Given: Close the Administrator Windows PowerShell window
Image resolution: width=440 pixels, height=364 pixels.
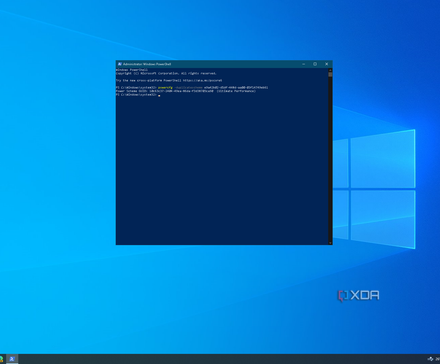Looking at the screenshot, I should coord(327,64).
